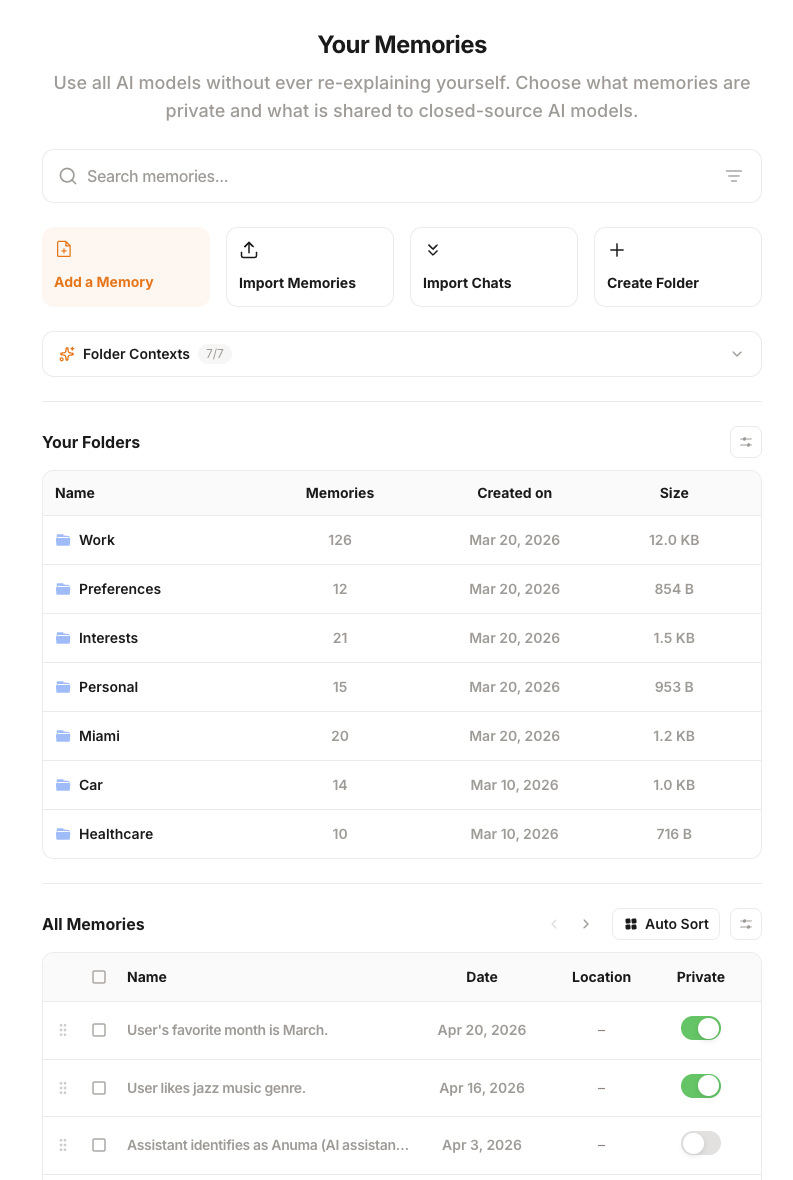The height and width of the screenshot is (1180, 793).
Task: Click the Healthcare folder icon
Action: [x=63, y=834]
